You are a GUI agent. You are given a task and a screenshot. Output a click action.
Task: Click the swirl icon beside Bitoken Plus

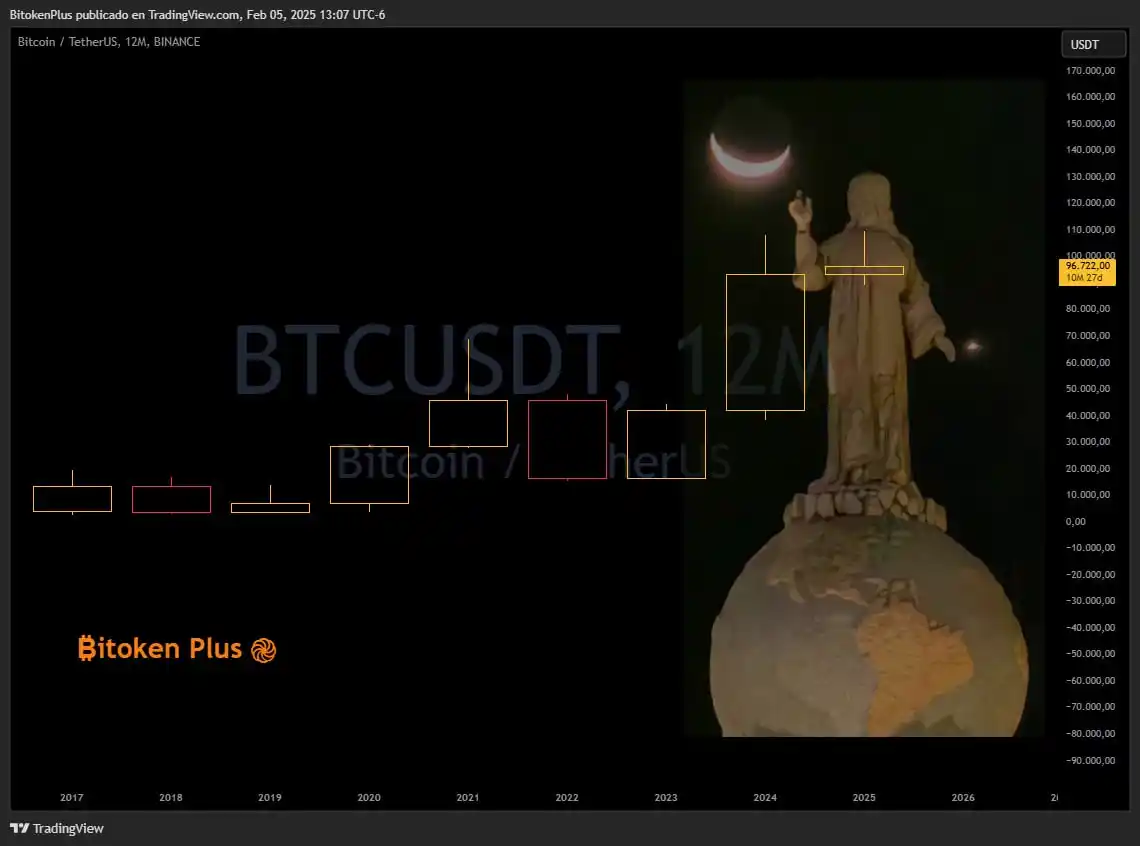pyautogui.click(x=263, y=650)
